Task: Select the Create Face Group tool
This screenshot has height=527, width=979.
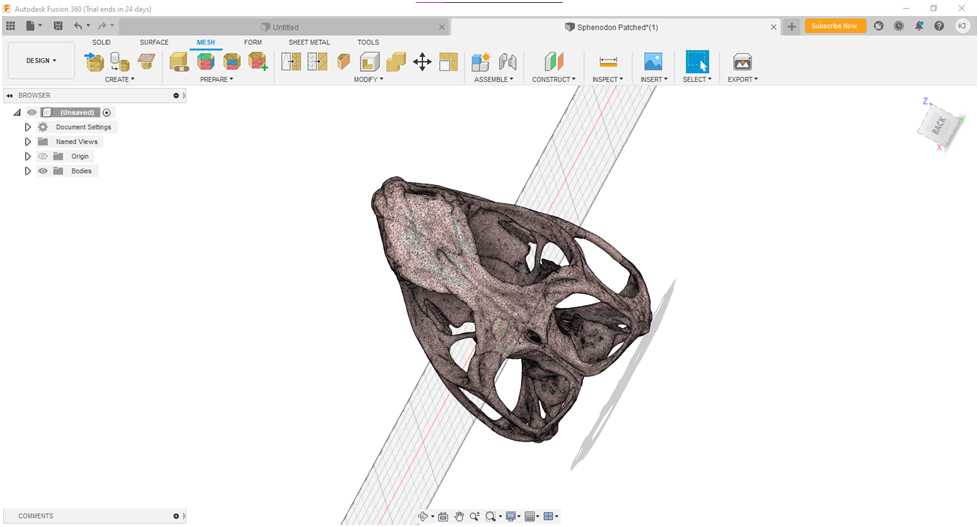Action: (x=258, y=62)
